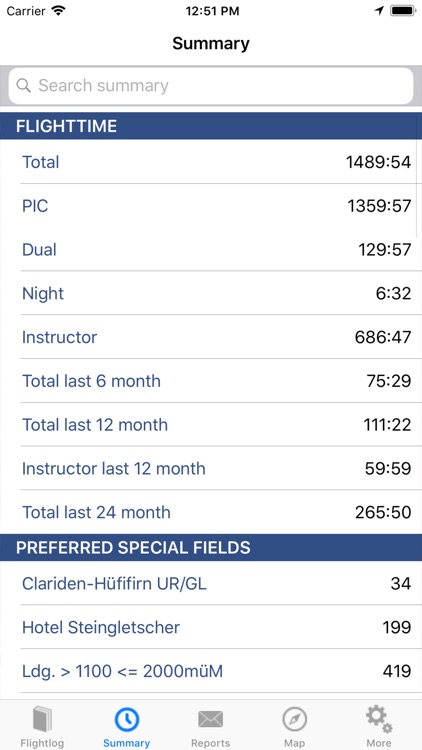This screenshot has width=422, height=750.
Task: Open the Dual time row
Action: point(211,250)
